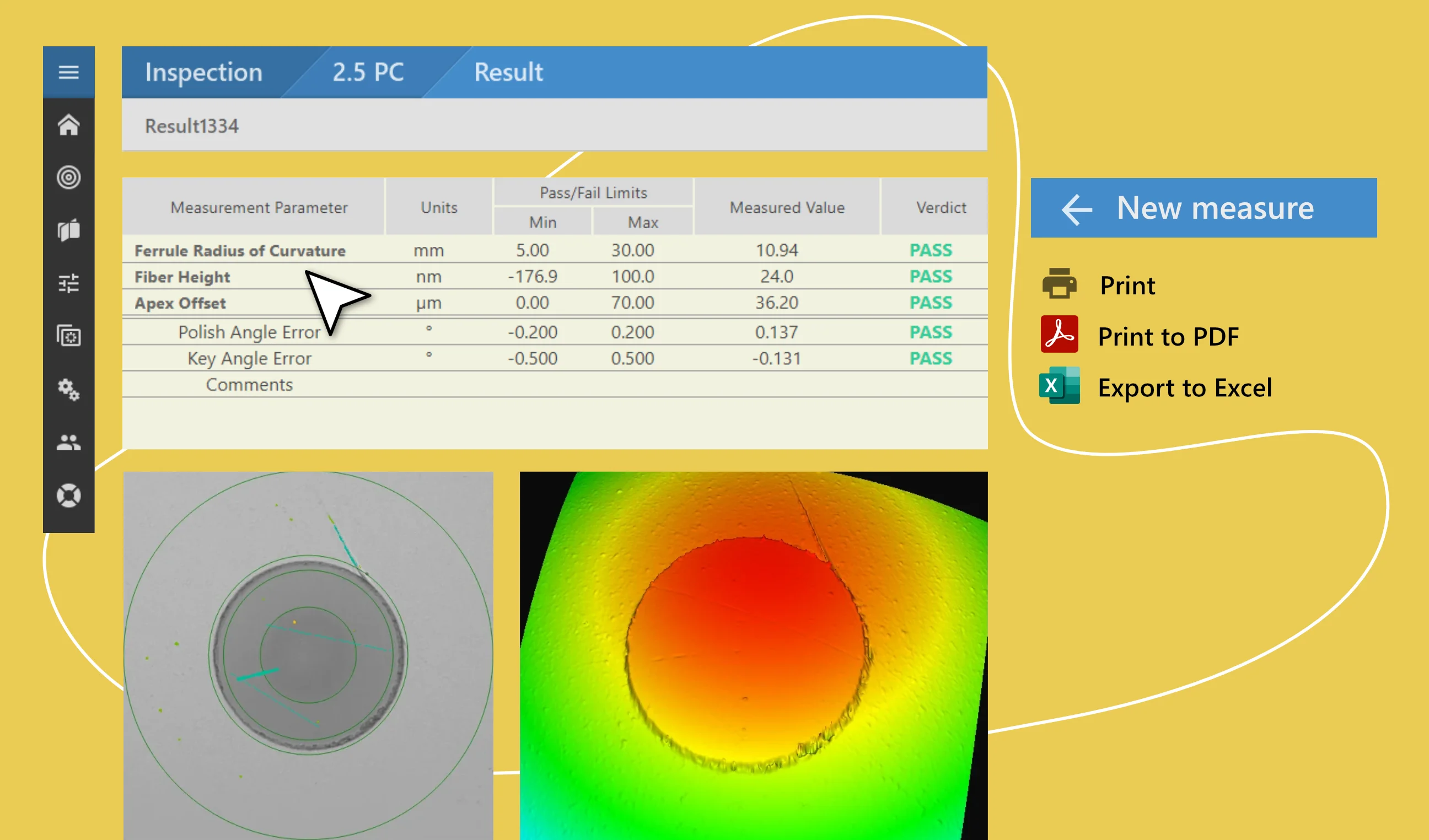Open the sliders adjustment settings icon
The image size is (1429, 840).
pyautogui.click(x=68, y=283)
